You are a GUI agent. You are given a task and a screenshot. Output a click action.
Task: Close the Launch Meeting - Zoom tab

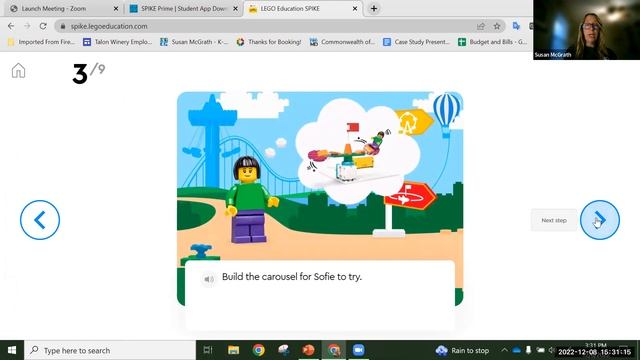[x=116, y=9]
